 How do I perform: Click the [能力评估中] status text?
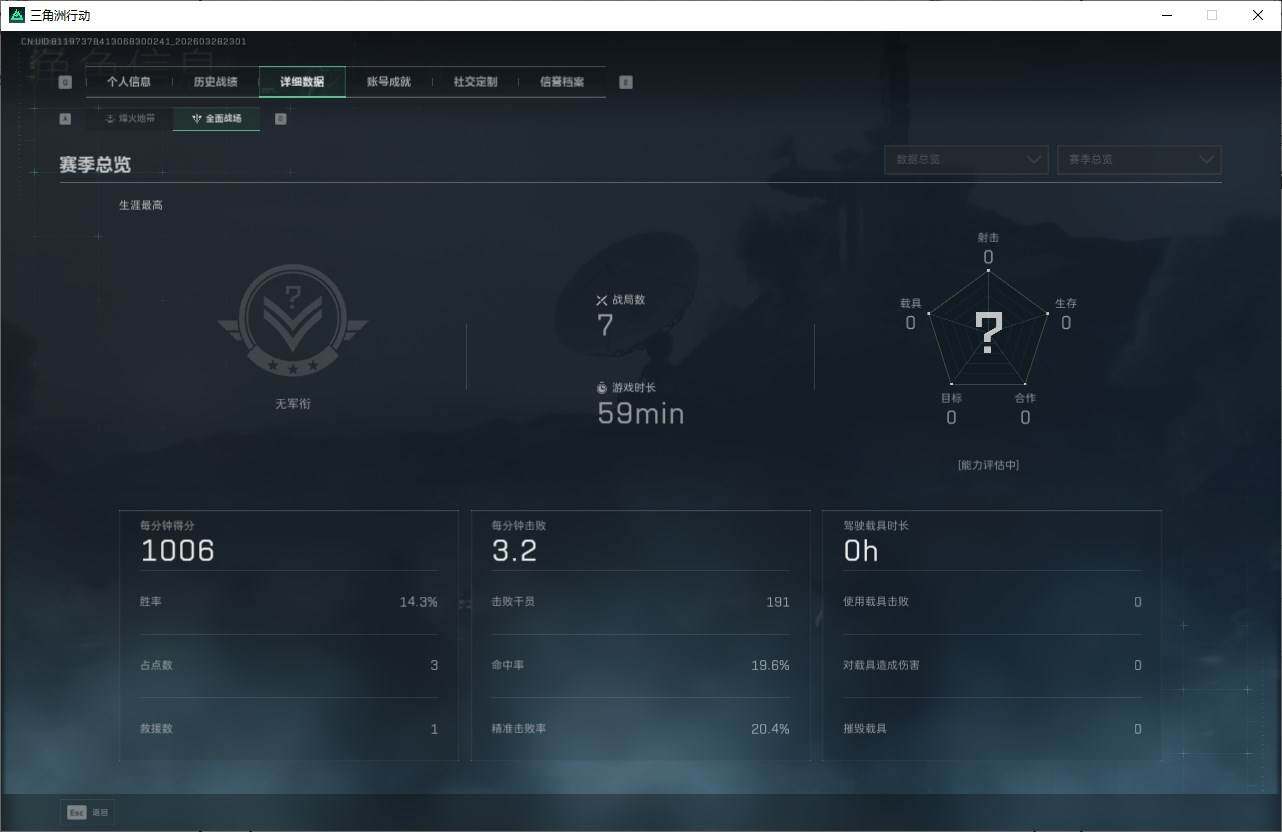tap(988, 465)
